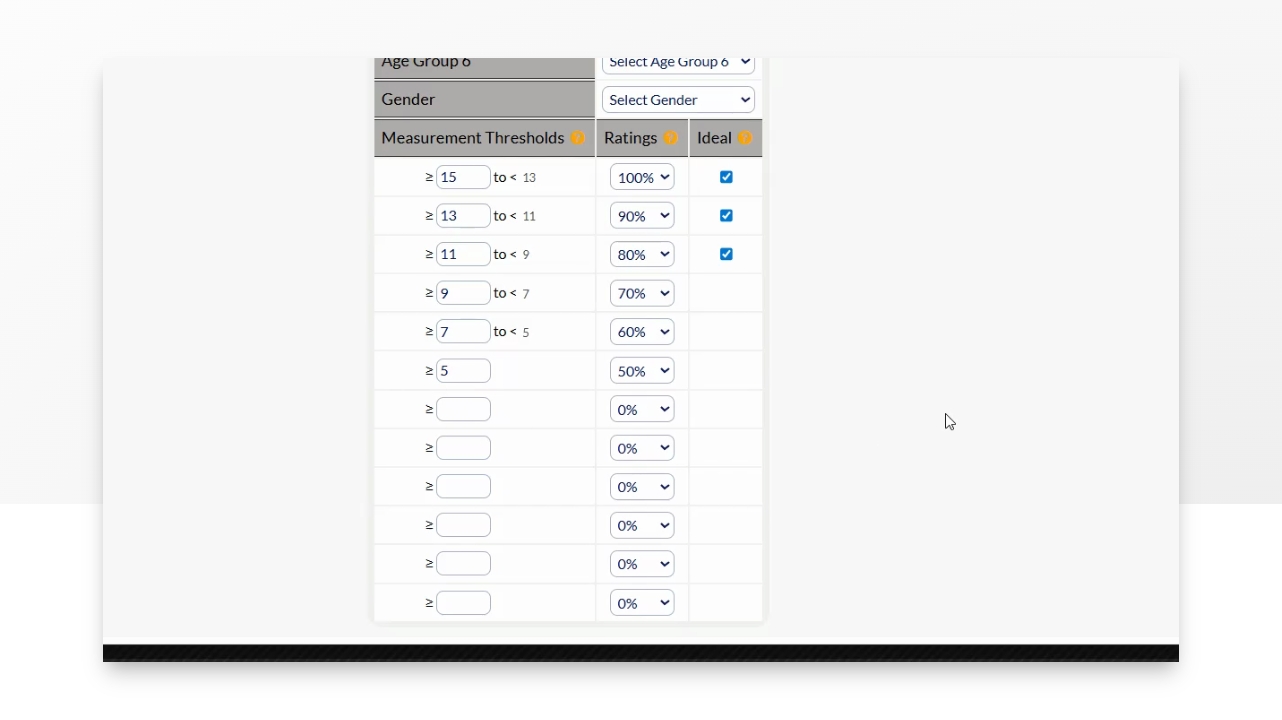Uncheck Ideal checkbox for 100% row
Viewport: 1282px width, 720px height.
[x=726, y=177]
